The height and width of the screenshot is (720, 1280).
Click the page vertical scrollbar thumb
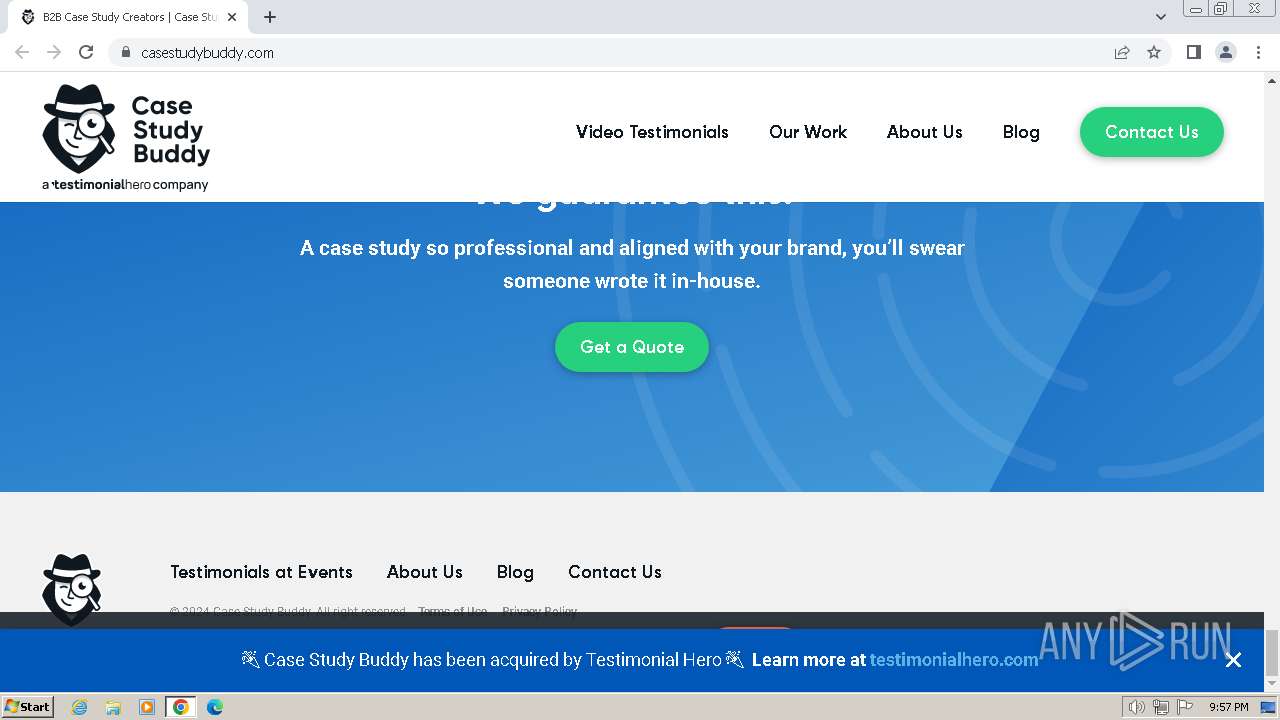(x=1272, y=653)
